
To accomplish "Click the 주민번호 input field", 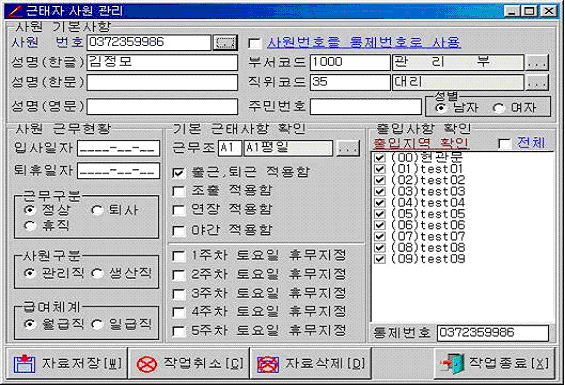I will tap(365, 107).
